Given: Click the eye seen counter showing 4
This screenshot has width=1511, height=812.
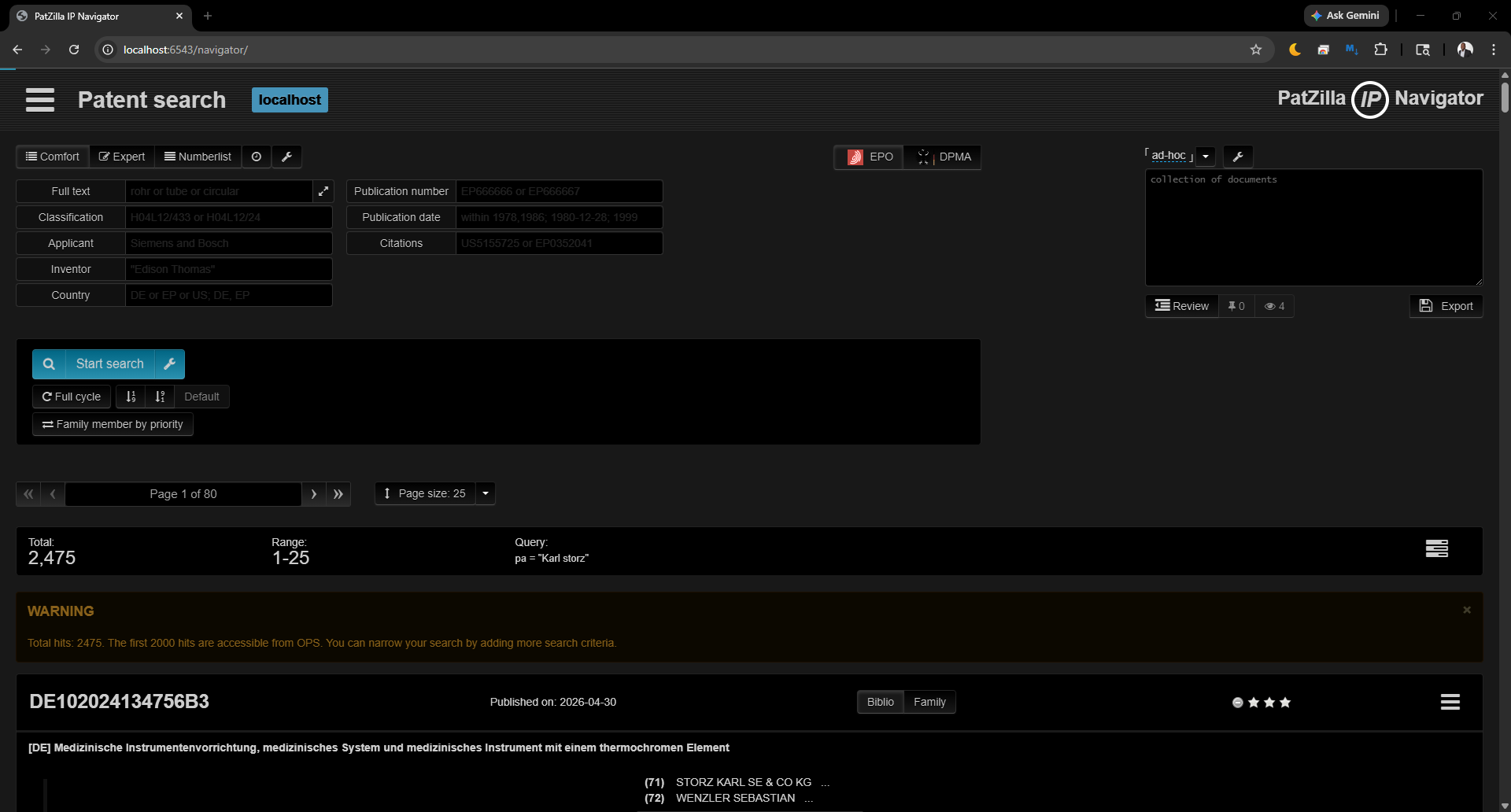Looking at the screenshot, I should pos(1274,306).
